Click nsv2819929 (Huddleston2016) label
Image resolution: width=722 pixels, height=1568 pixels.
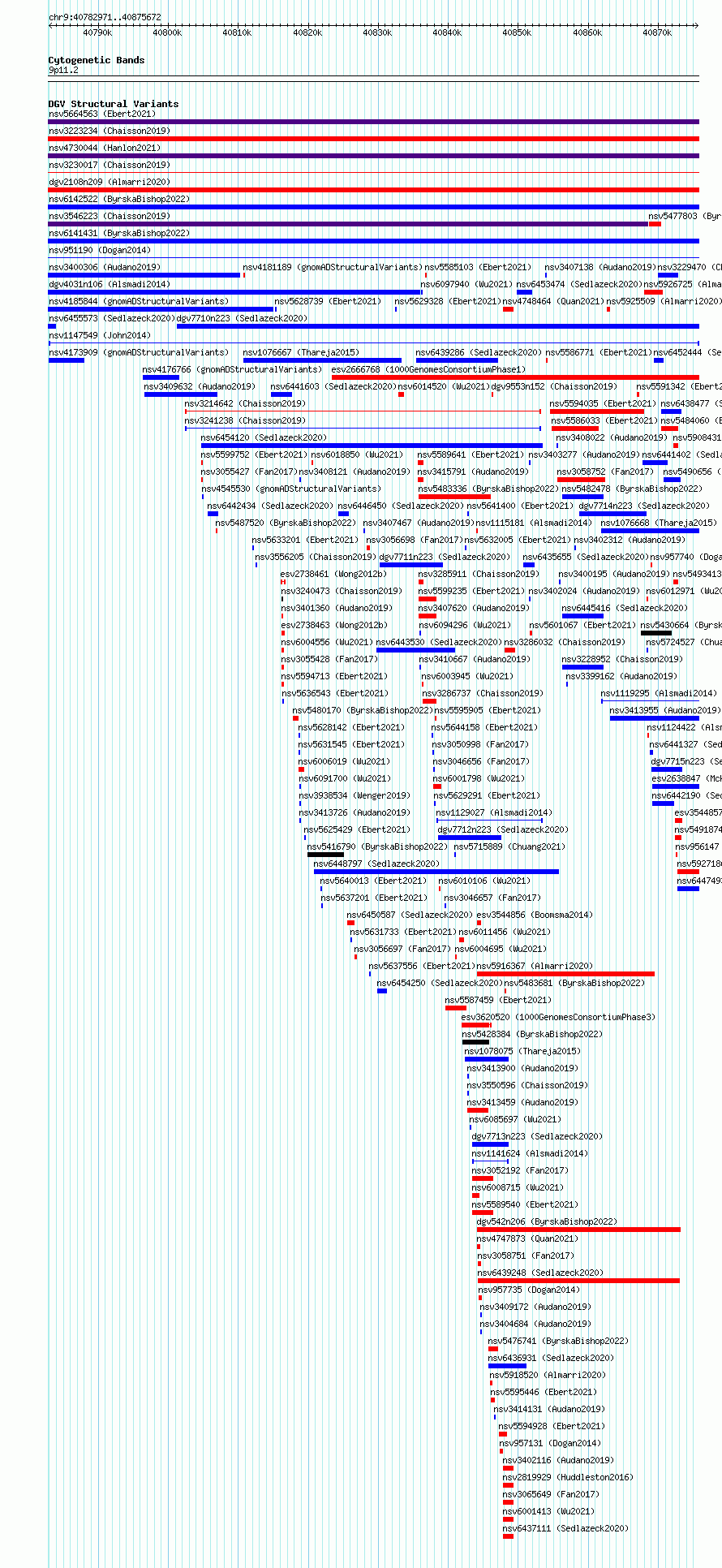(x=568, y=1478)
